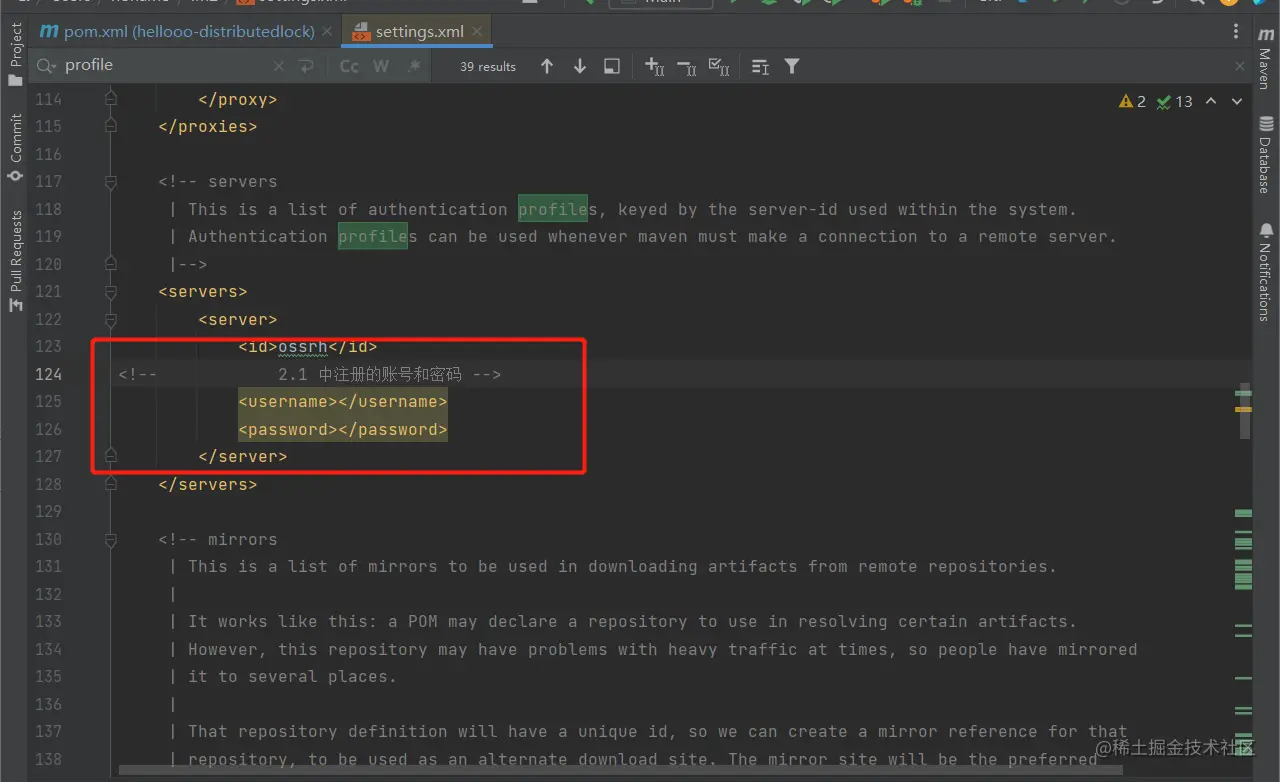Collapse the servers comment block at line 117

click(111, 181)
